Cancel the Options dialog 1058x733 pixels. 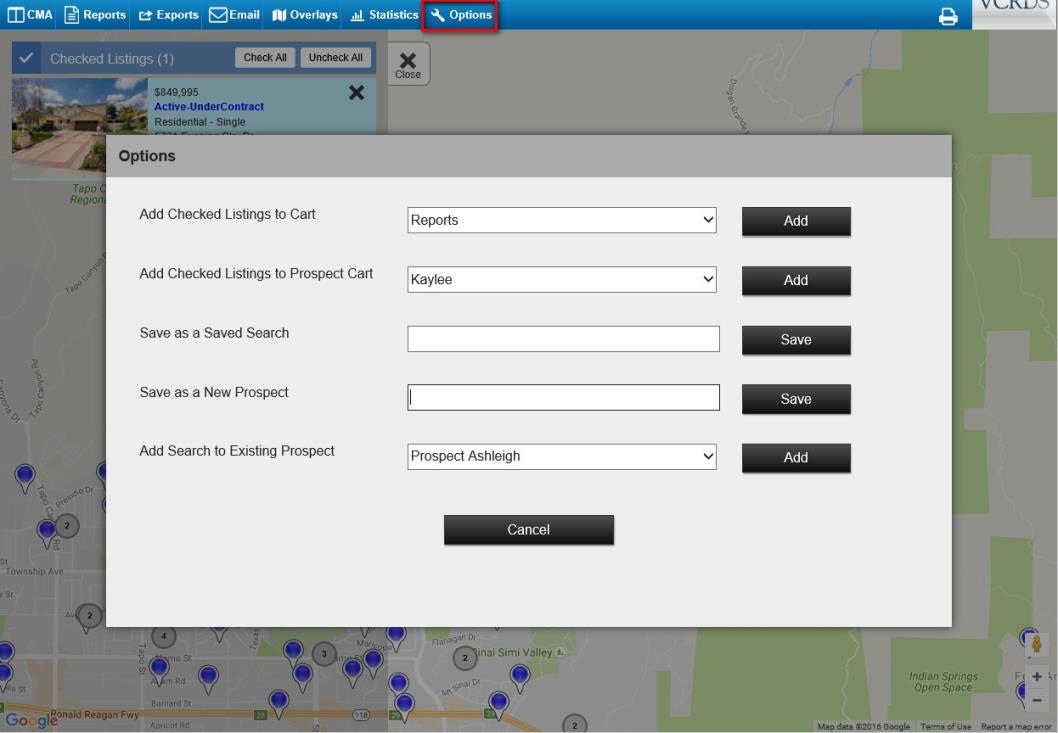click(529, 530)
